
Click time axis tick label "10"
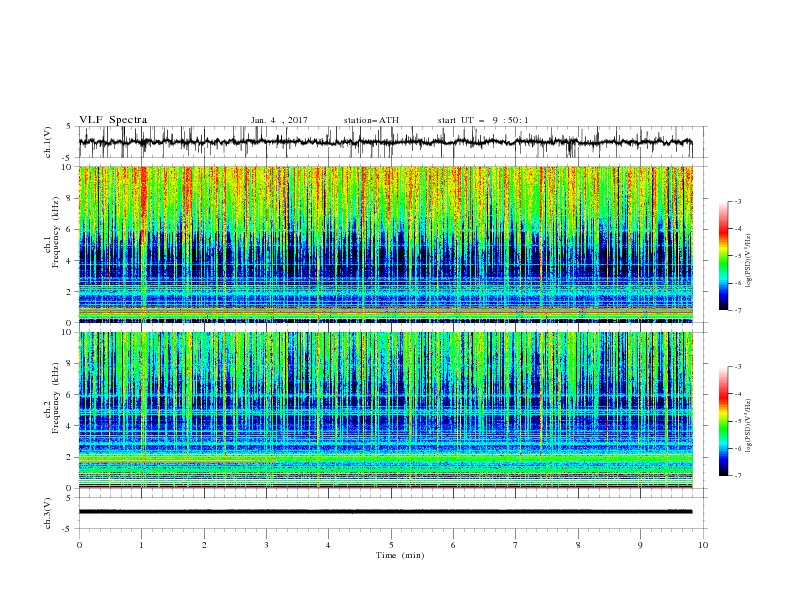pos(703,545)
